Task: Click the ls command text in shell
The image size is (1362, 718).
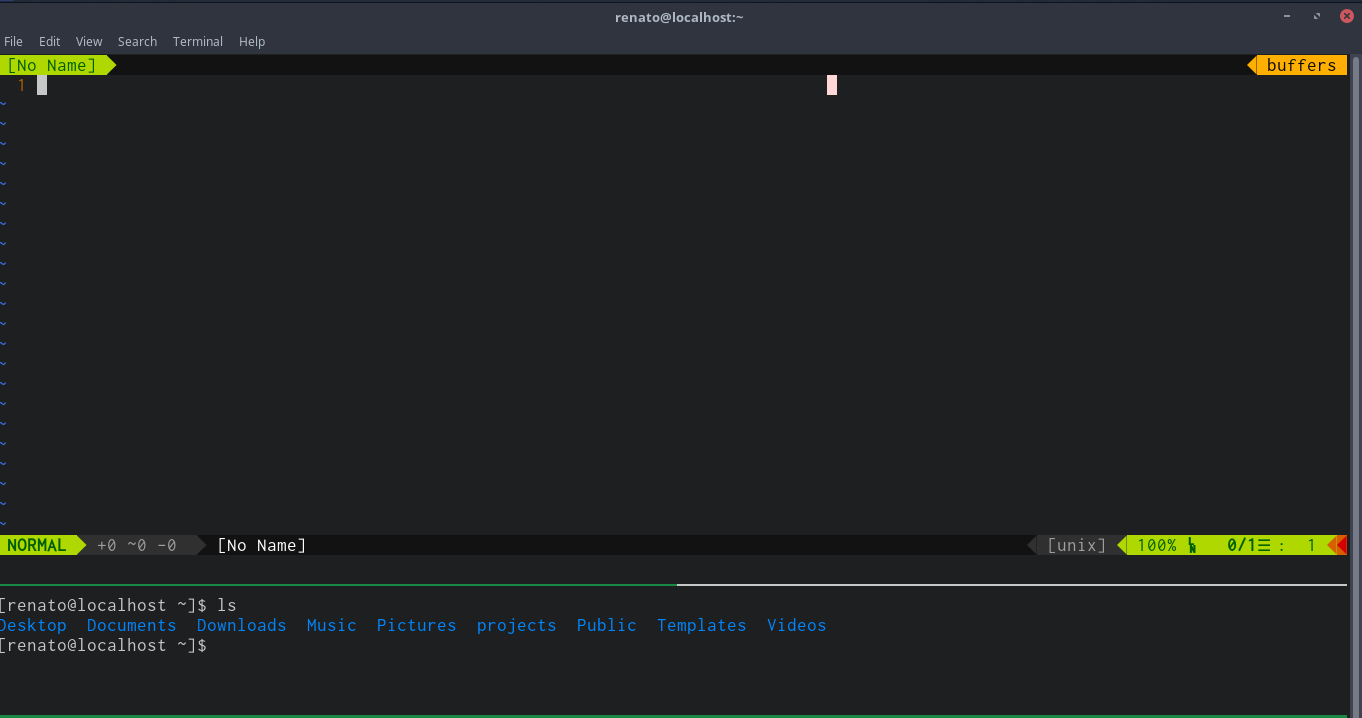Action: 227,605
